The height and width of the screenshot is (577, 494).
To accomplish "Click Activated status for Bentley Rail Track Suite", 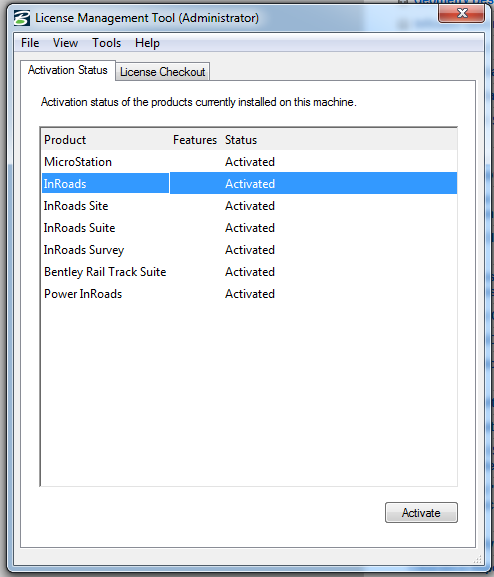I will 250,272.
